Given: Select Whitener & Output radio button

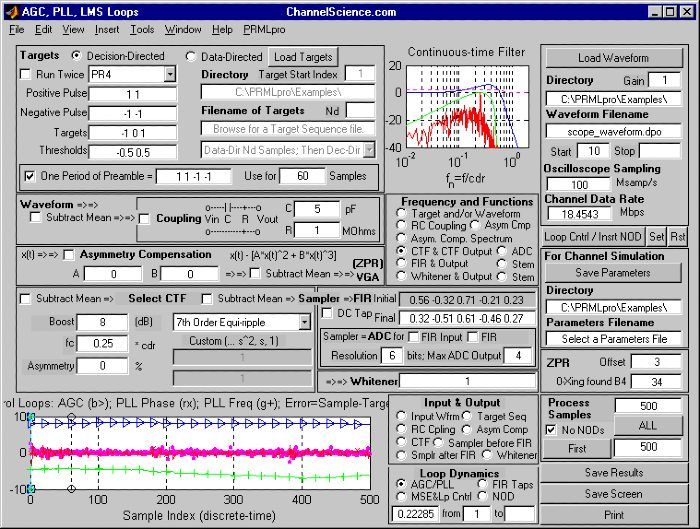Looking at the screenshot, I should click(x=401, y=276).
